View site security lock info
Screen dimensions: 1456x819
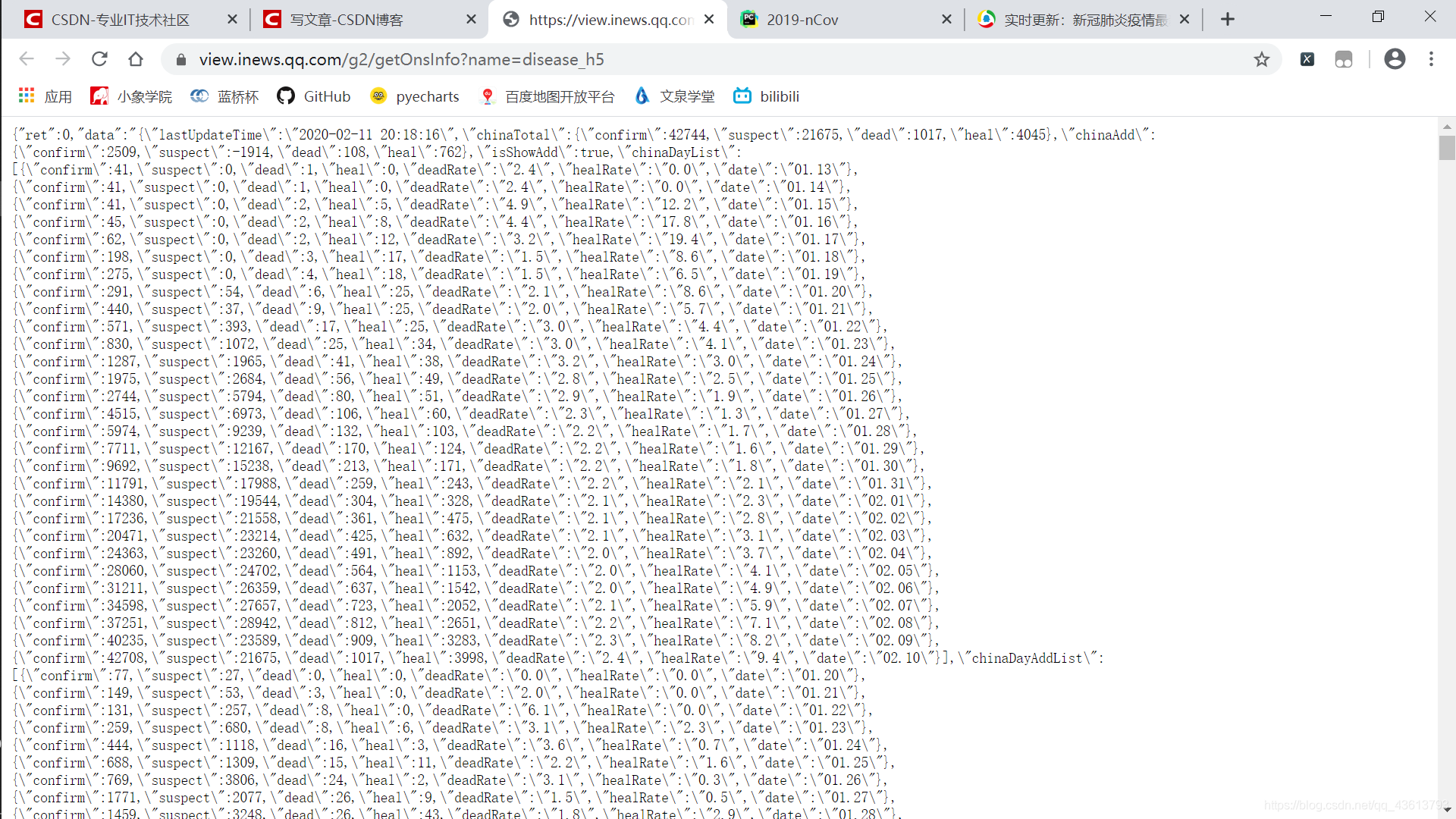pyautogui.click(x=181, y=60)
